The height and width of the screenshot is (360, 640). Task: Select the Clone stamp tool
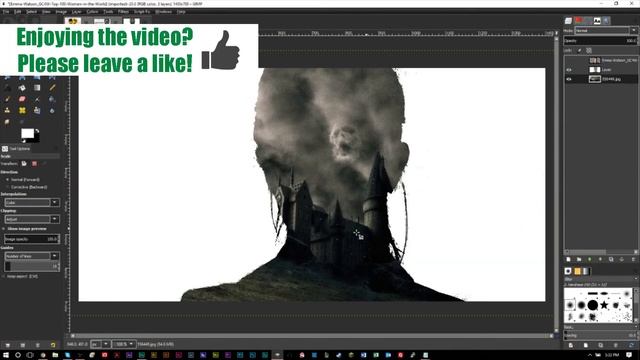(x=7, y=111)
